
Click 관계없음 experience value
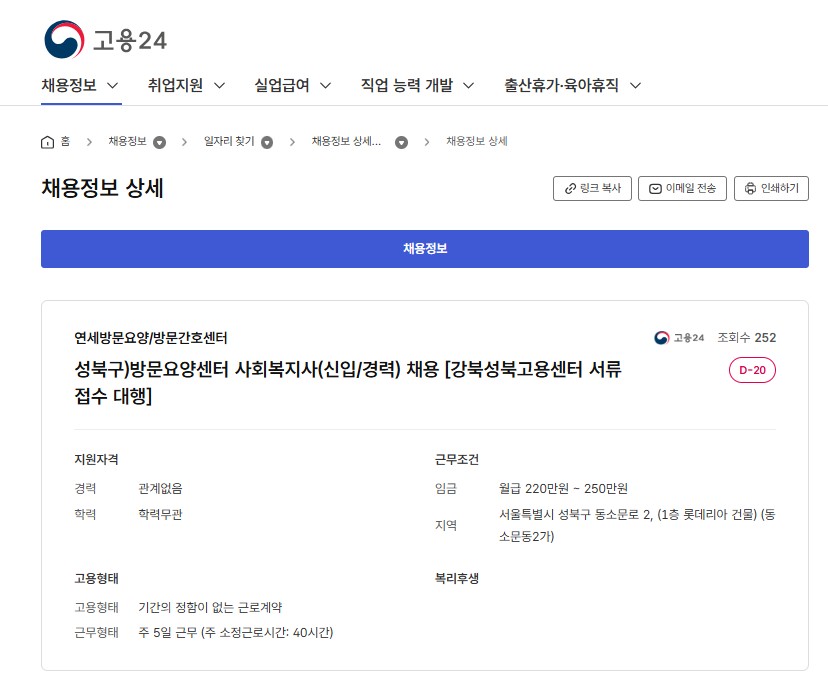tap(161, 489)
